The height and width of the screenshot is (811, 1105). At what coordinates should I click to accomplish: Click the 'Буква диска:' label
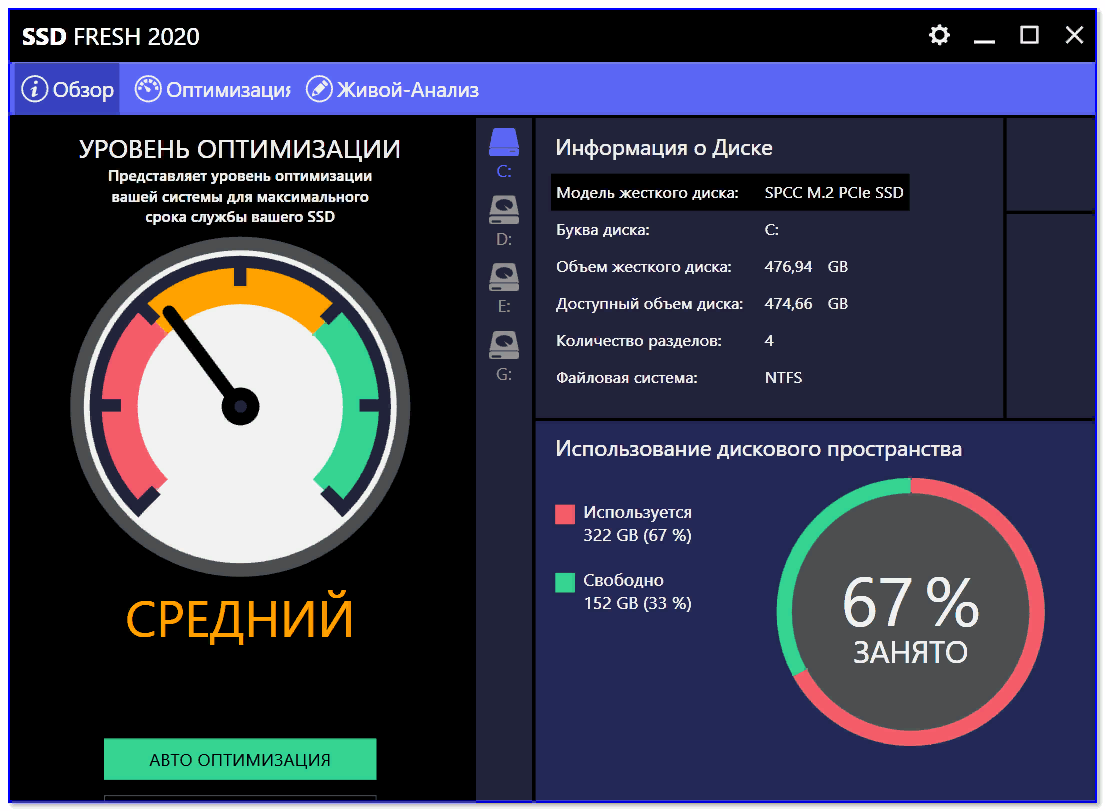click(603, 230)
